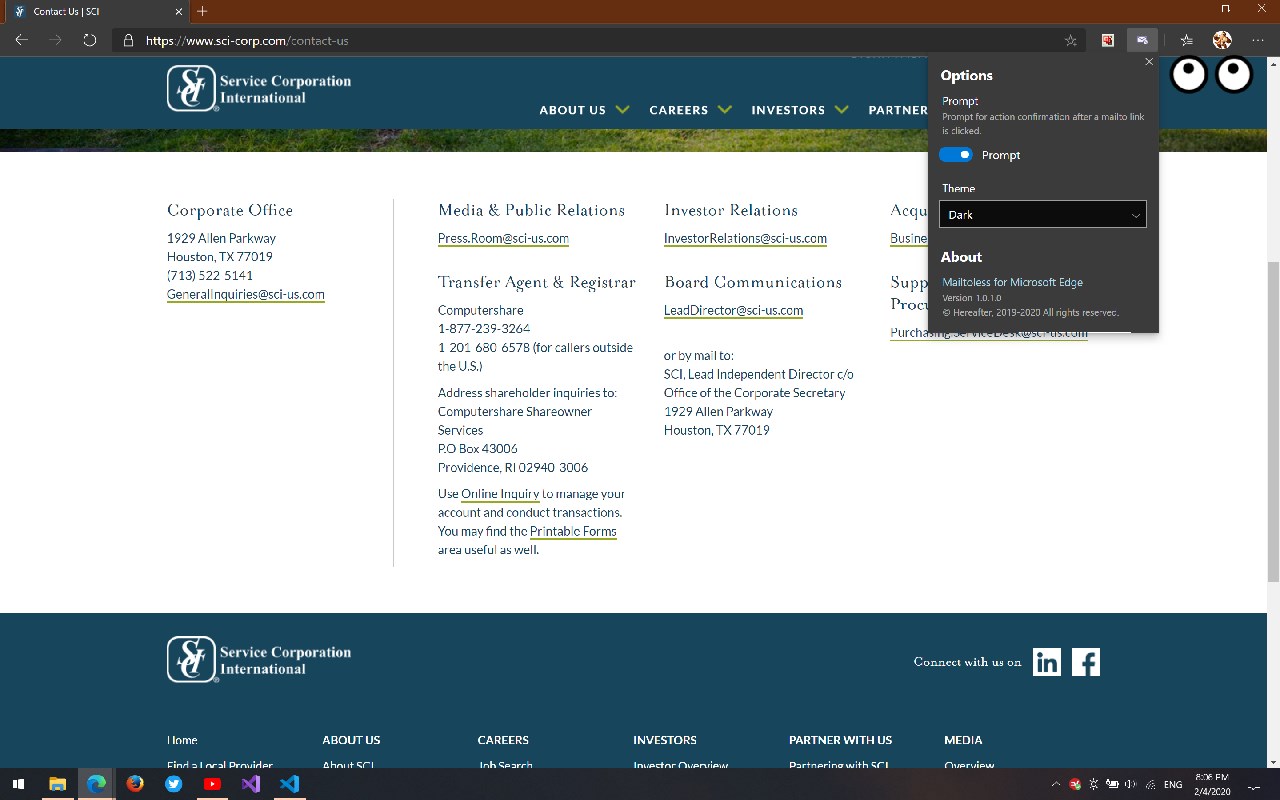Open a new browser tab
Viewport: 1280px width, 800px height.
coord(202,11)
